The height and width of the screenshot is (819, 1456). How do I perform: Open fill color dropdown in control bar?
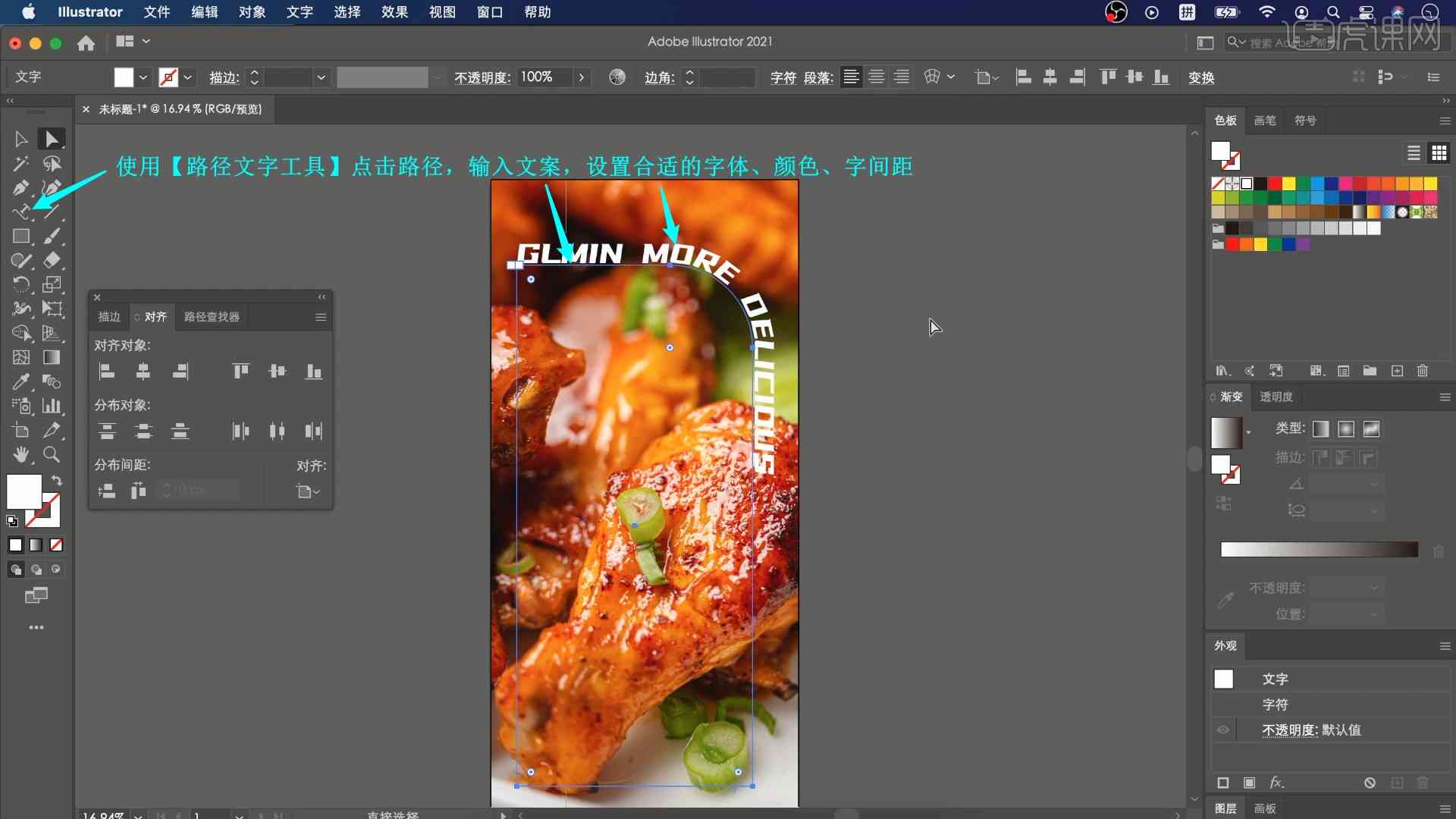click(x=143, y=77)
